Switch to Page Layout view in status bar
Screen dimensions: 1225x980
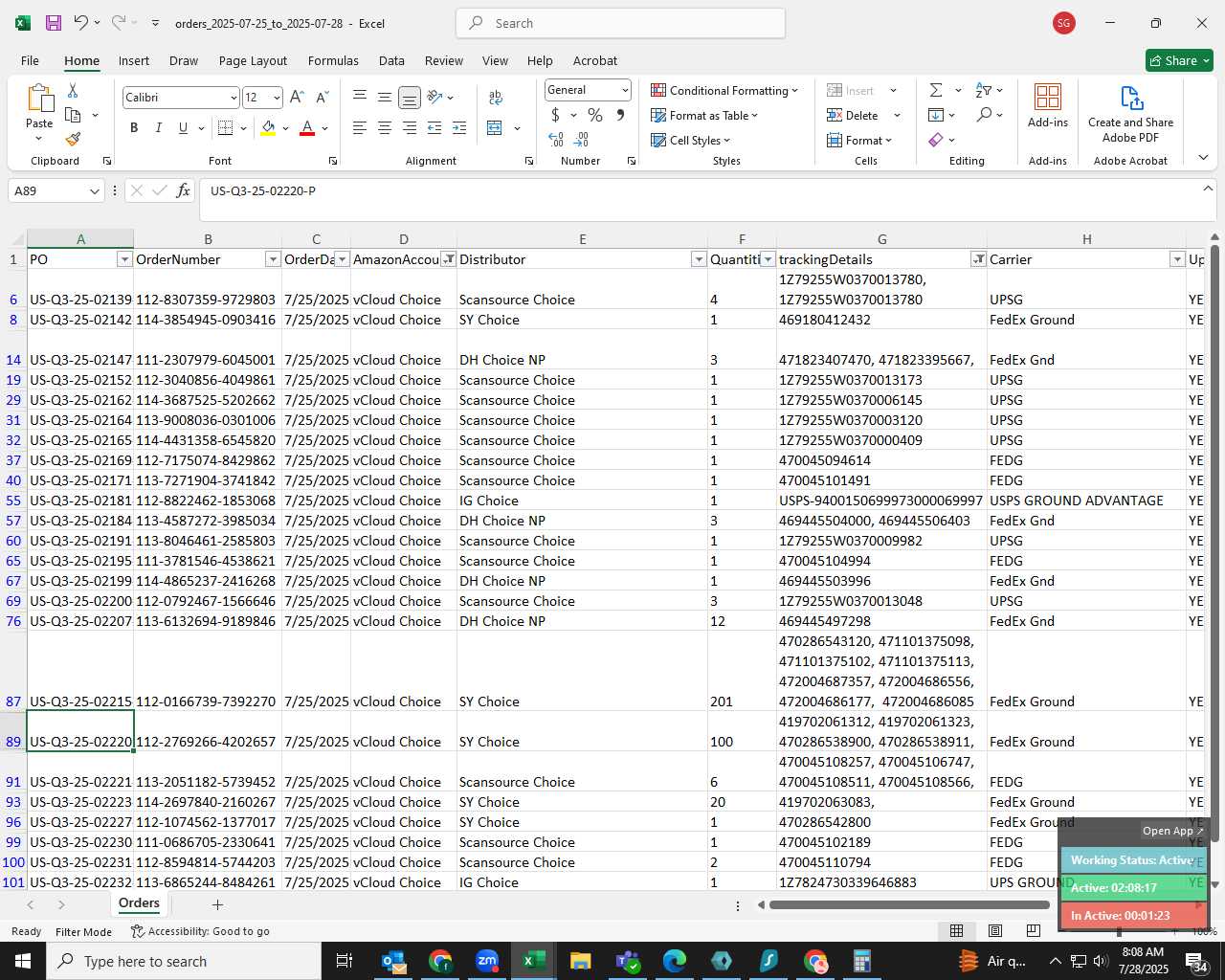click(995, 931)
